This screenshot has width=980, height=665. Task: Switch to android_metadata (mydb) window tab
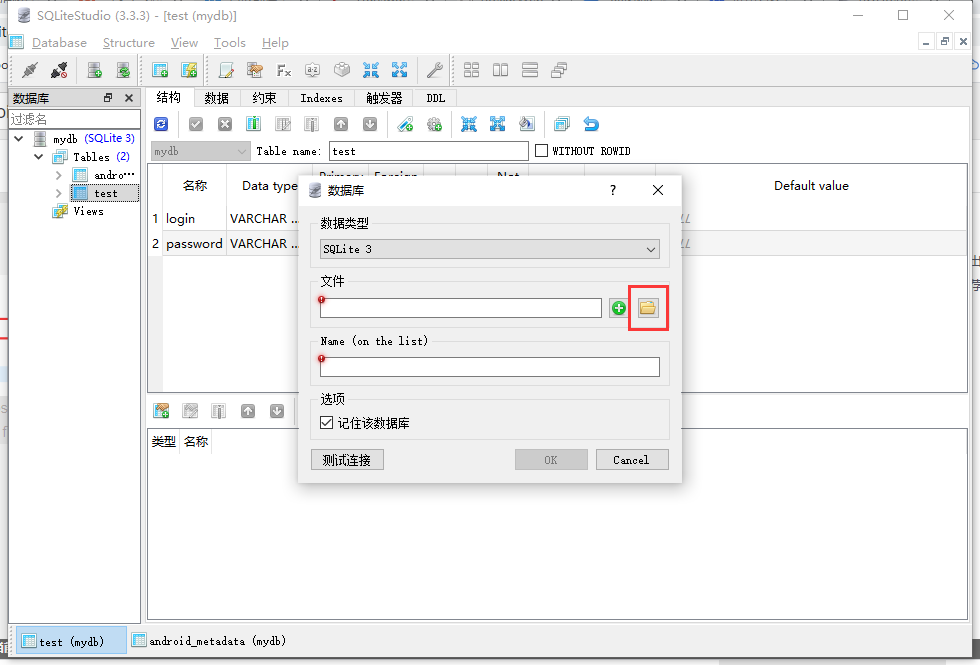[x=210, y=641]
